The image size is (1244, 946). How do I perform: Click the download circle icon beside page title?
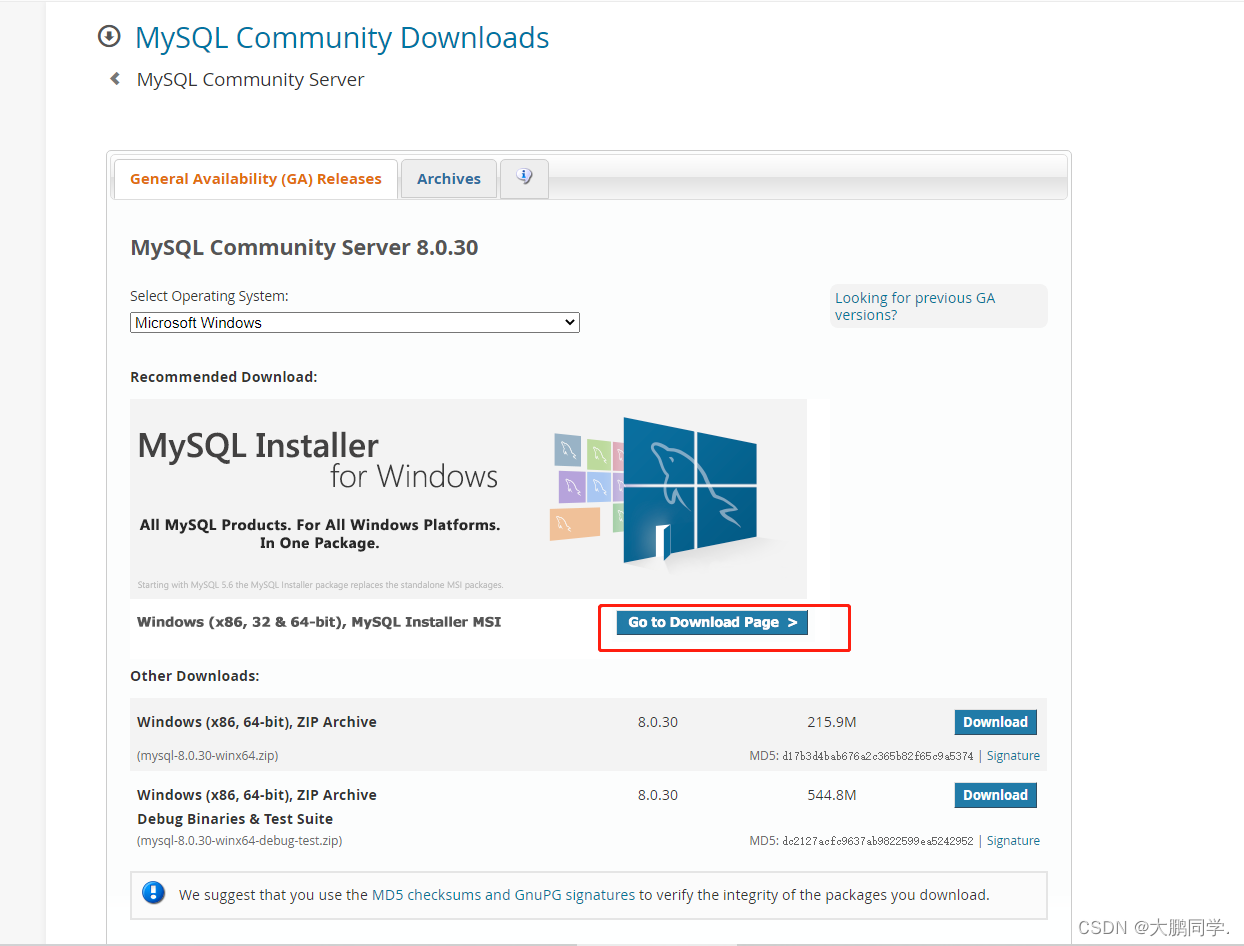click(x=108, y=37)
